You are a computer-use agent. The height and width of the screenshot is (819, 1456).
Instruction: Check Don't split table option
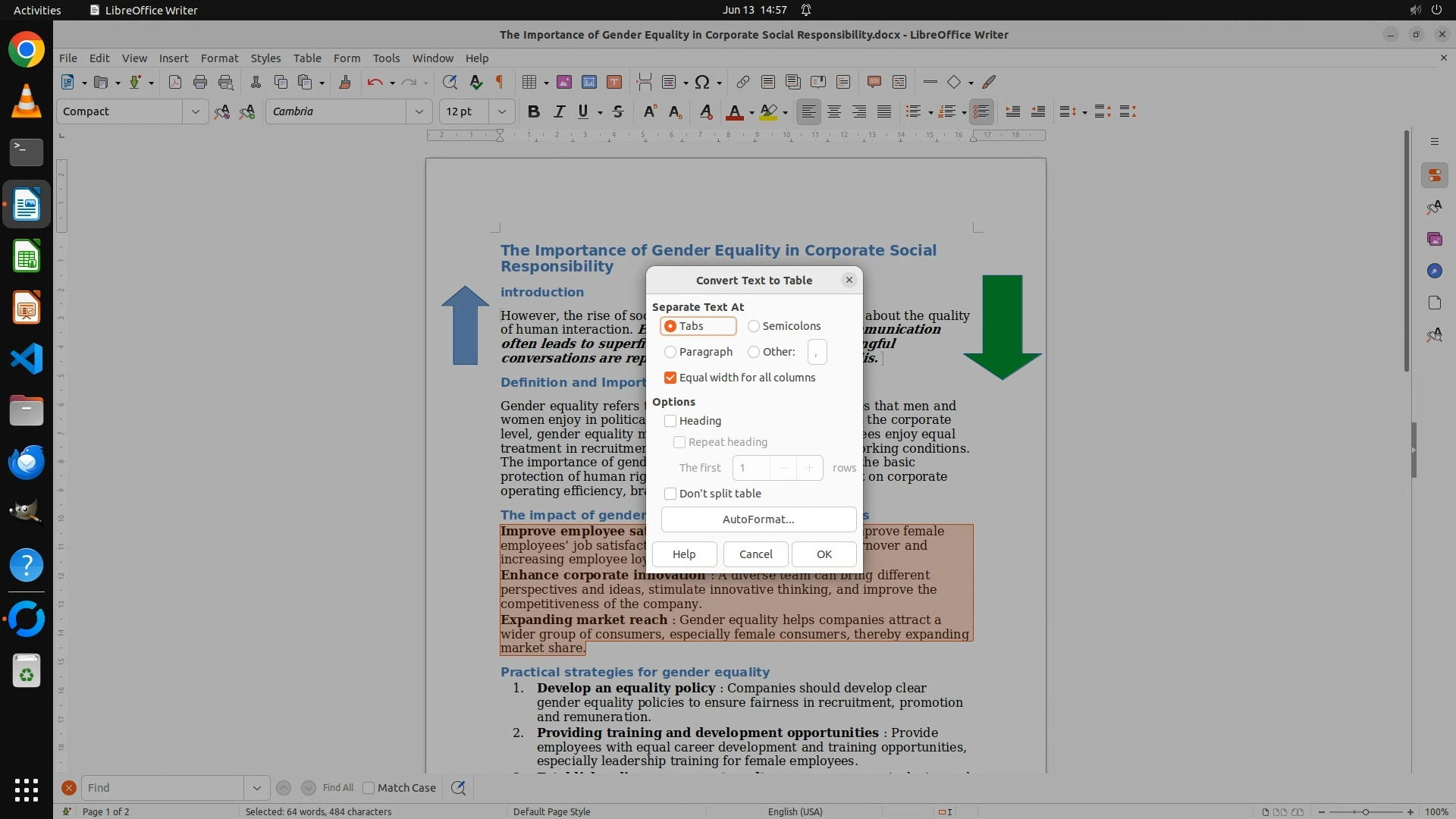pyautogui.click(x=670, y=494)
